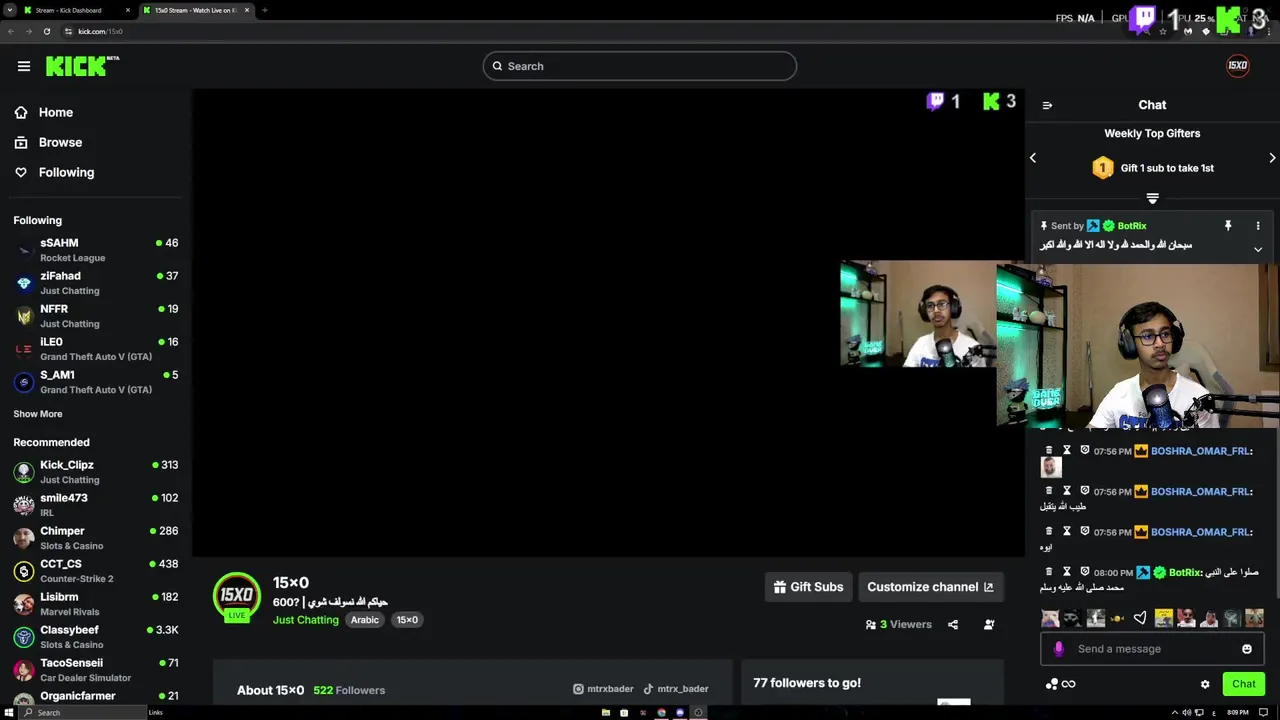Open smile473 recommended channel

point(96,505)
